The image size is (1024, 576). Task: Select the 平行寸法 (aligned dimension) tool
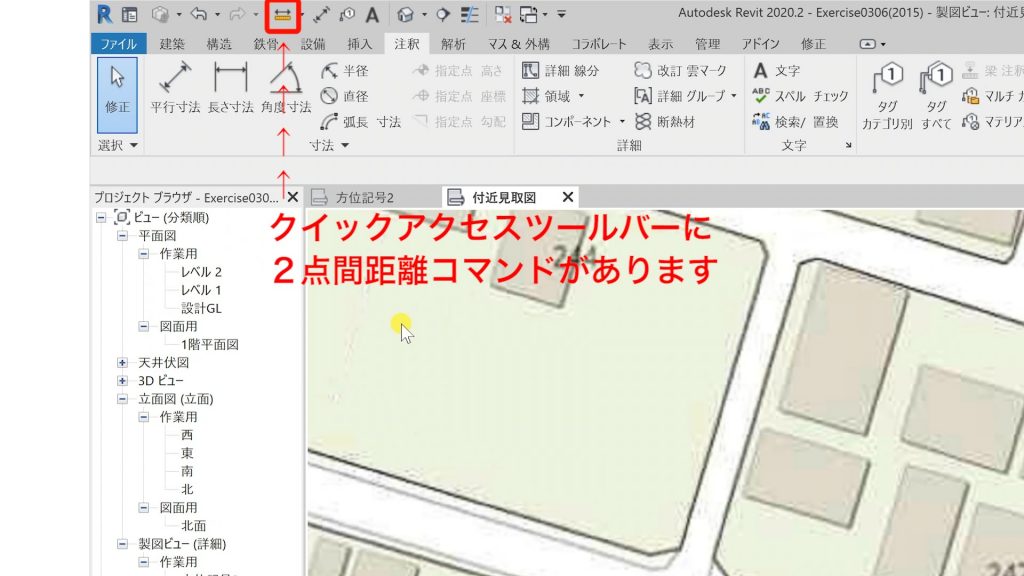click(175, 95)
